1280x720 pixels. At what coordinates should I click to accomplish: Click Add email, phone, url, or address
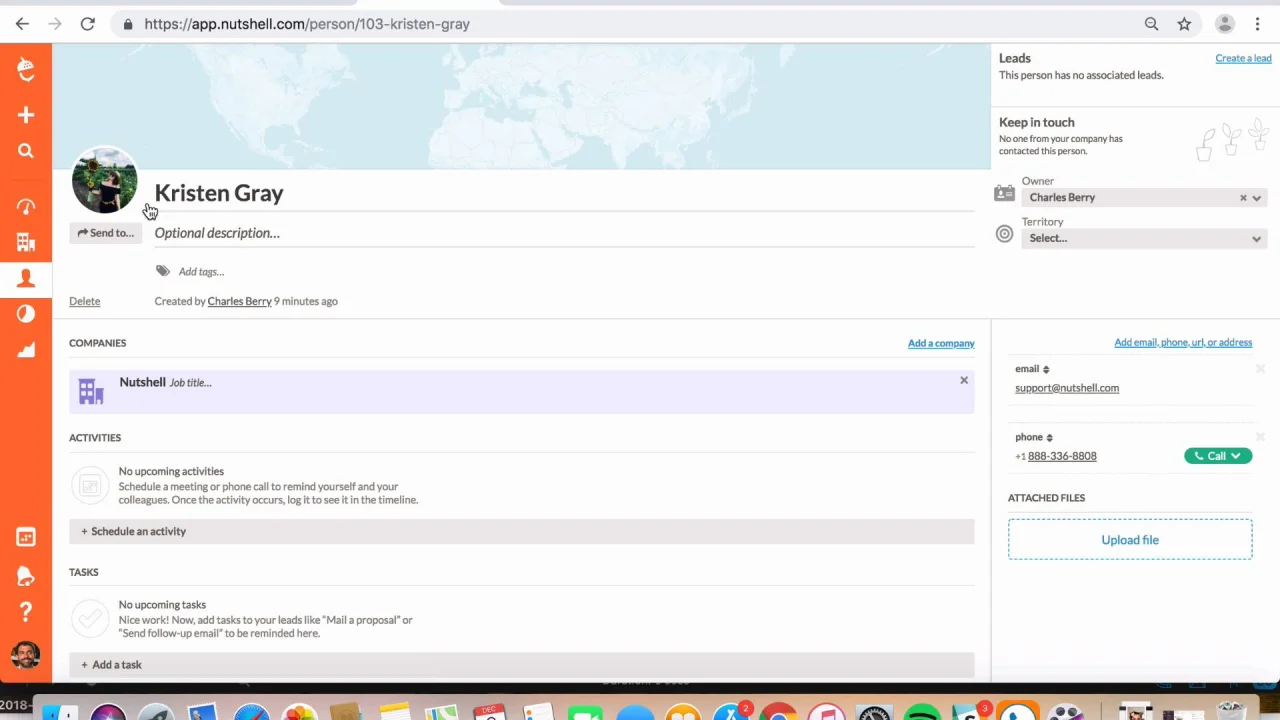1183,342
